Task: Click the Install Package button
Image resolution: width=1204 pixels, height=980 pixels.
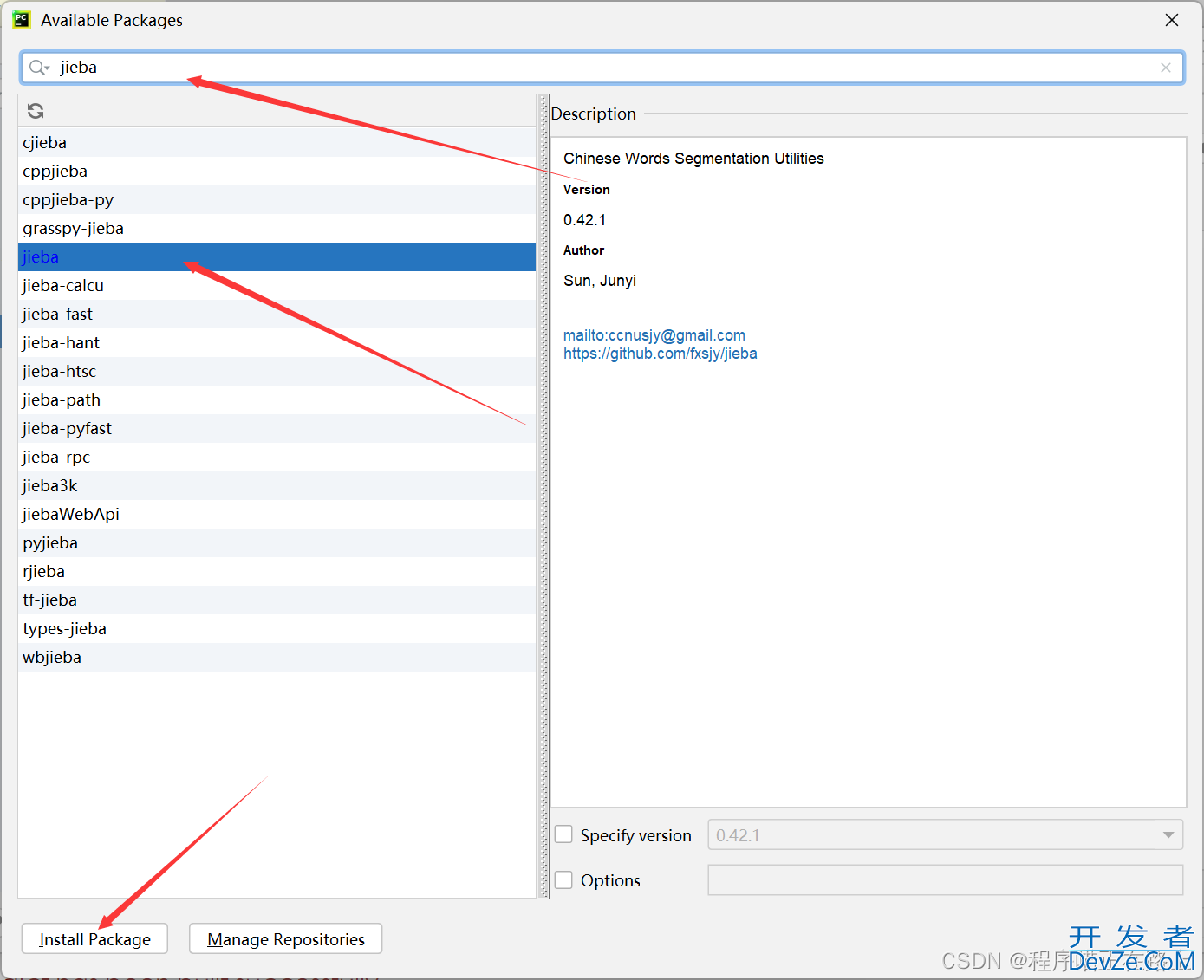Action: tap(94, 939)
